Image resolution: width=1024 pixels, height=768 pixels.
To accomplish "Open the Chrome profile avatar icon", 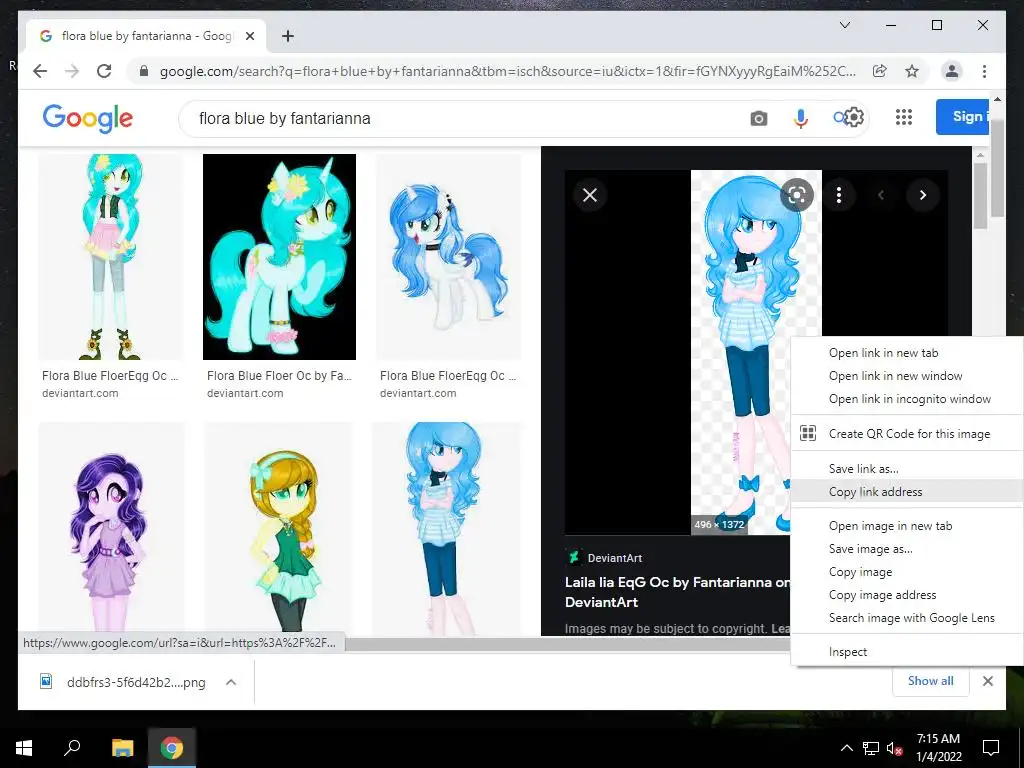I will [x=952, y=71].
